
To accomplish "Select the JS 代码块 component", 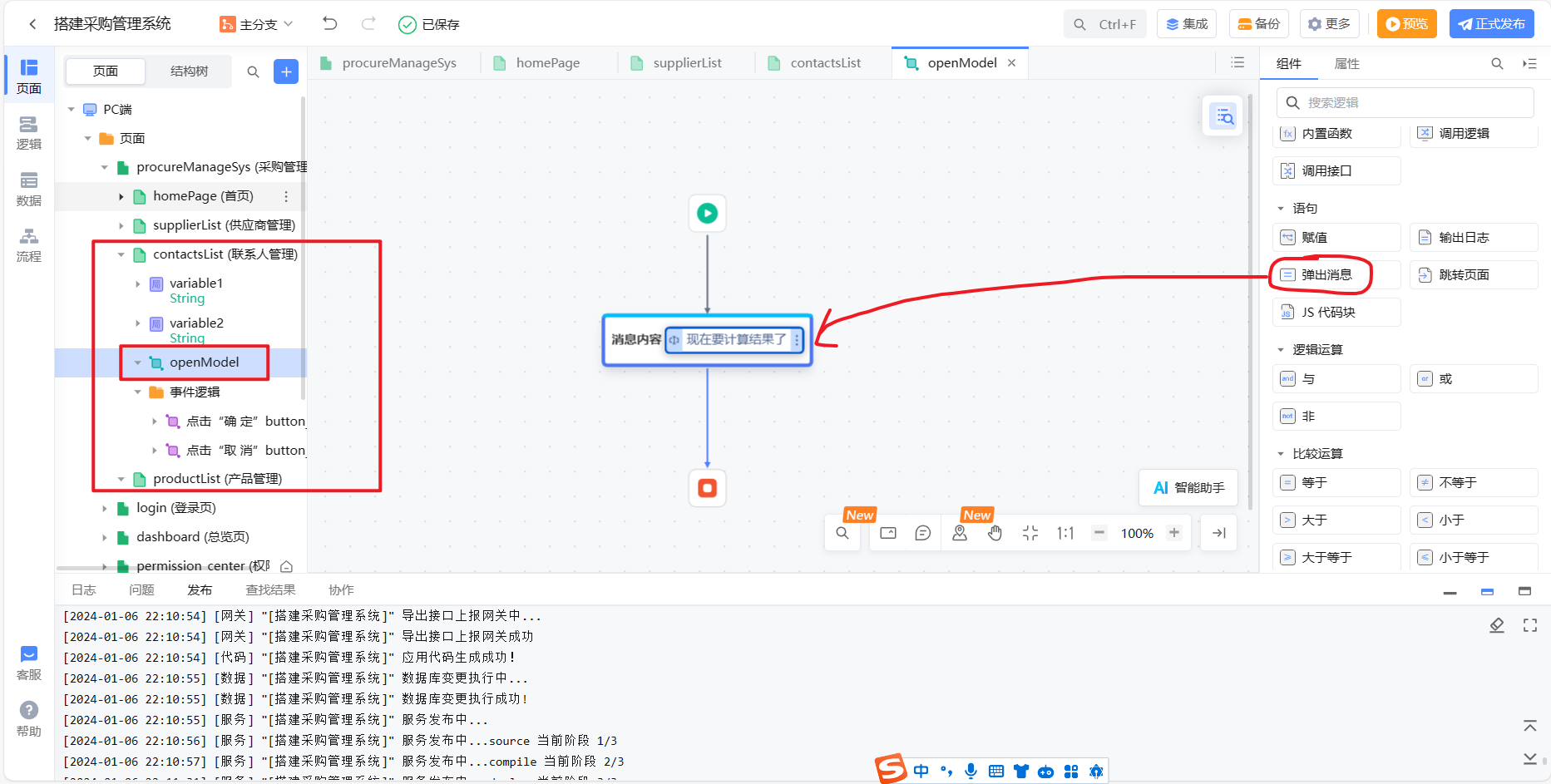I will [1337, 313].
